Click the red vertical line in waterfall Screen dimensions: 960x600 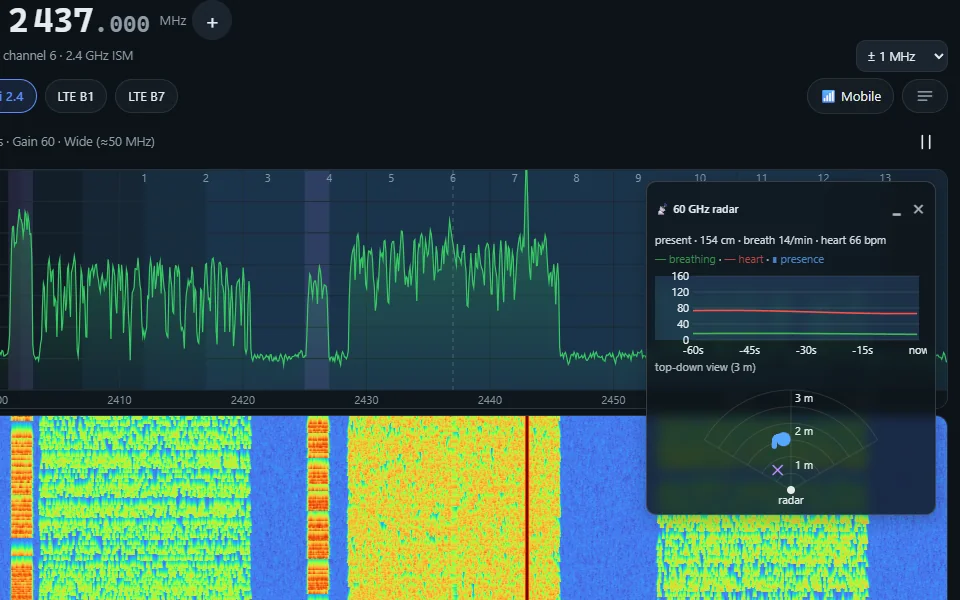click(527, 508)
